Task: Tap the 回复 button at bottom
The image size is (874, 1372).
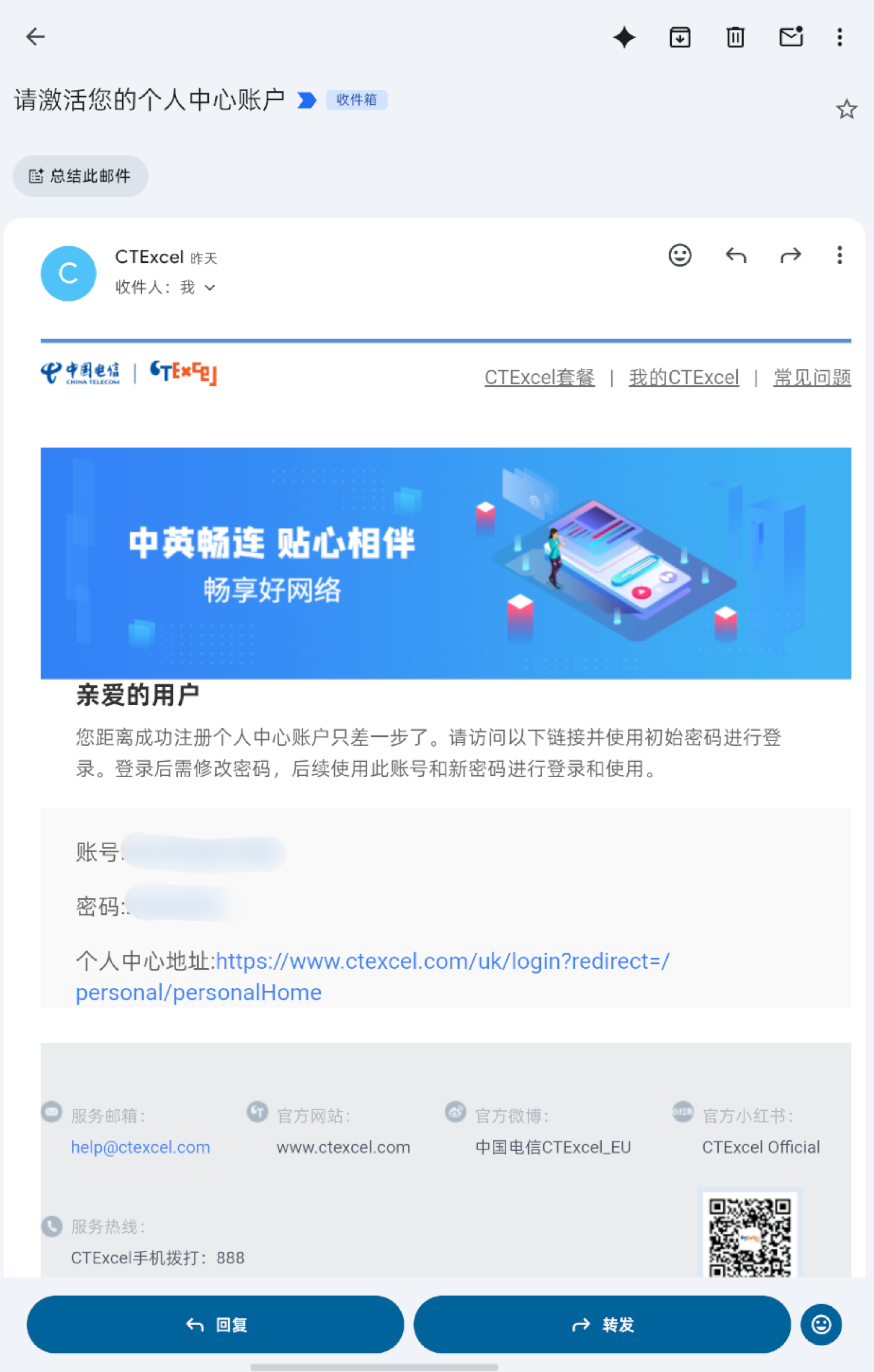Action: 215,1324
